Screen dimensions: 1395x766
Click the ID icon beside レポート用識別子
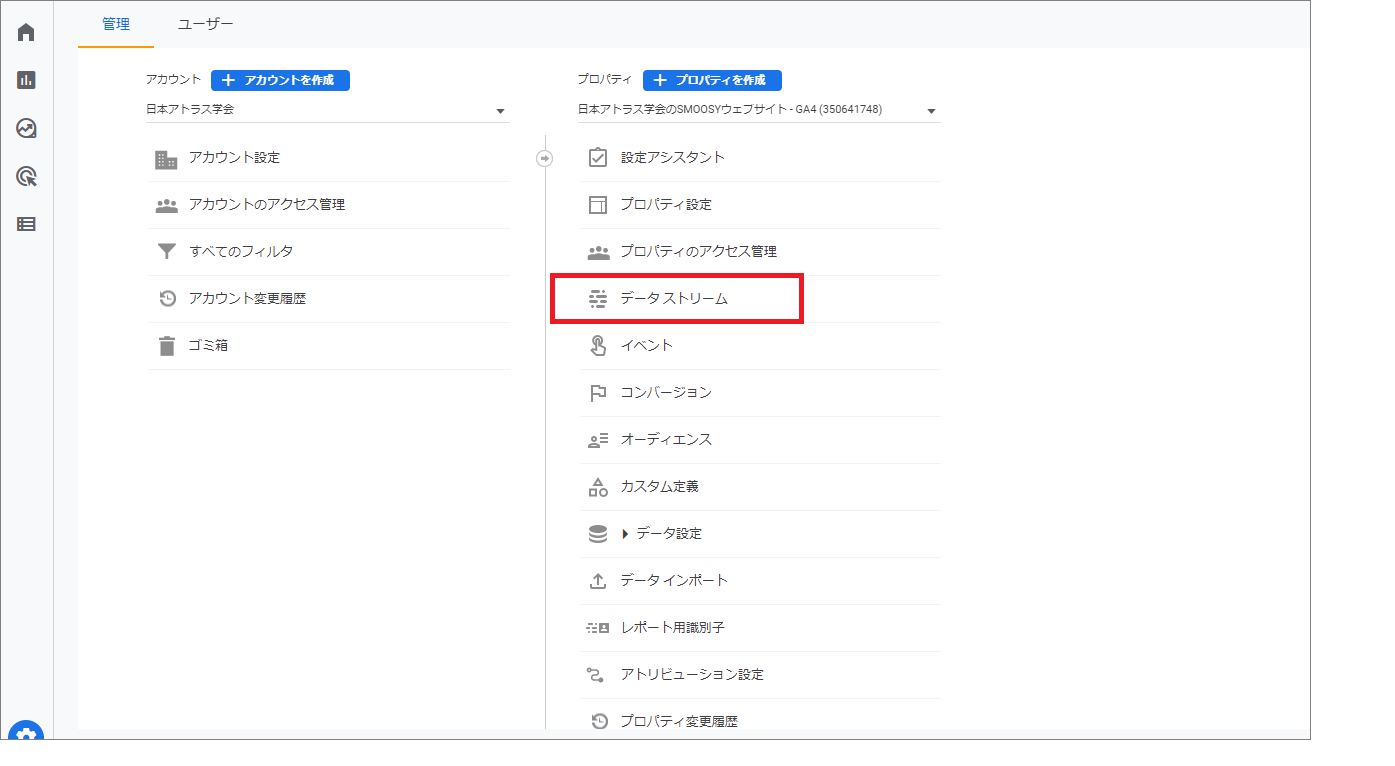[598, 628]
